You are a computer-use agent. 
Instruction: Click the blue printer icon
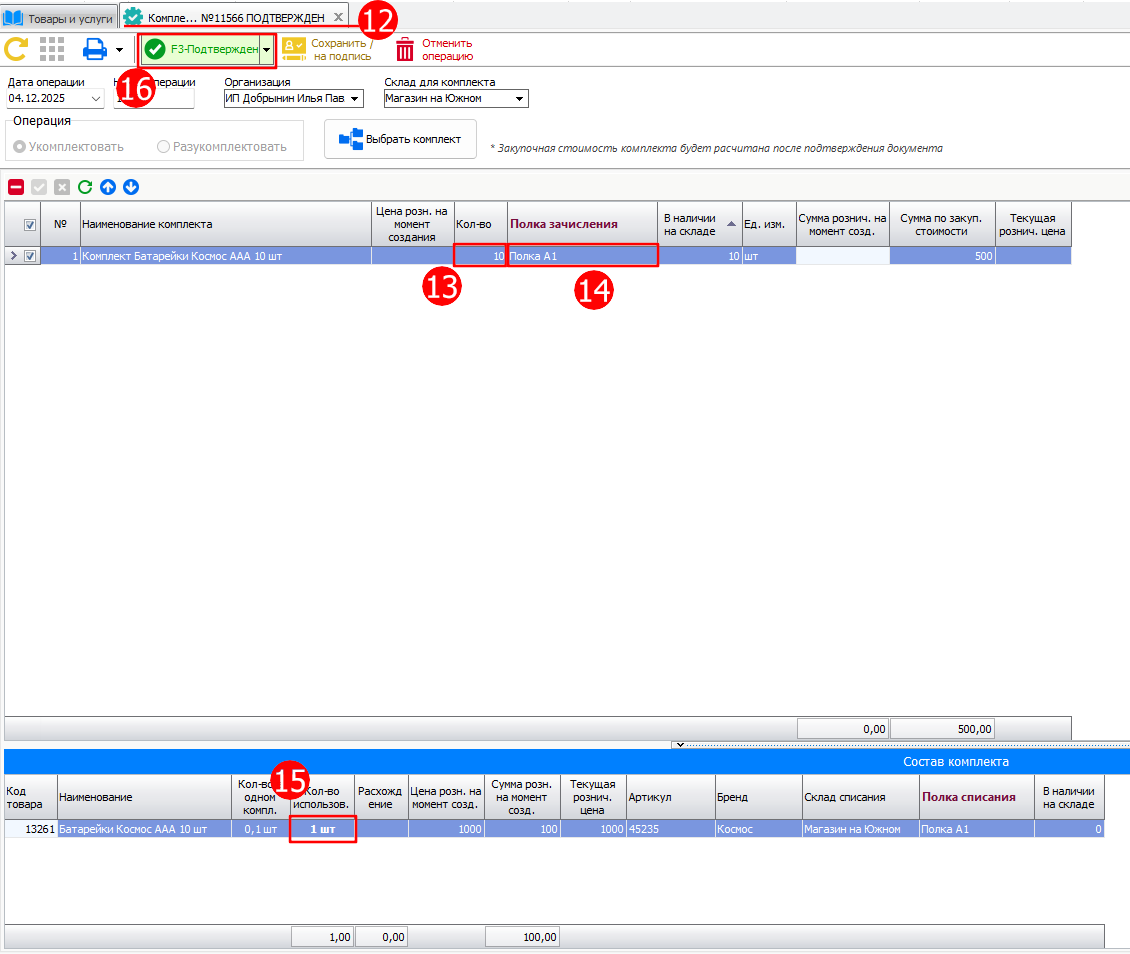coord(95,49)
